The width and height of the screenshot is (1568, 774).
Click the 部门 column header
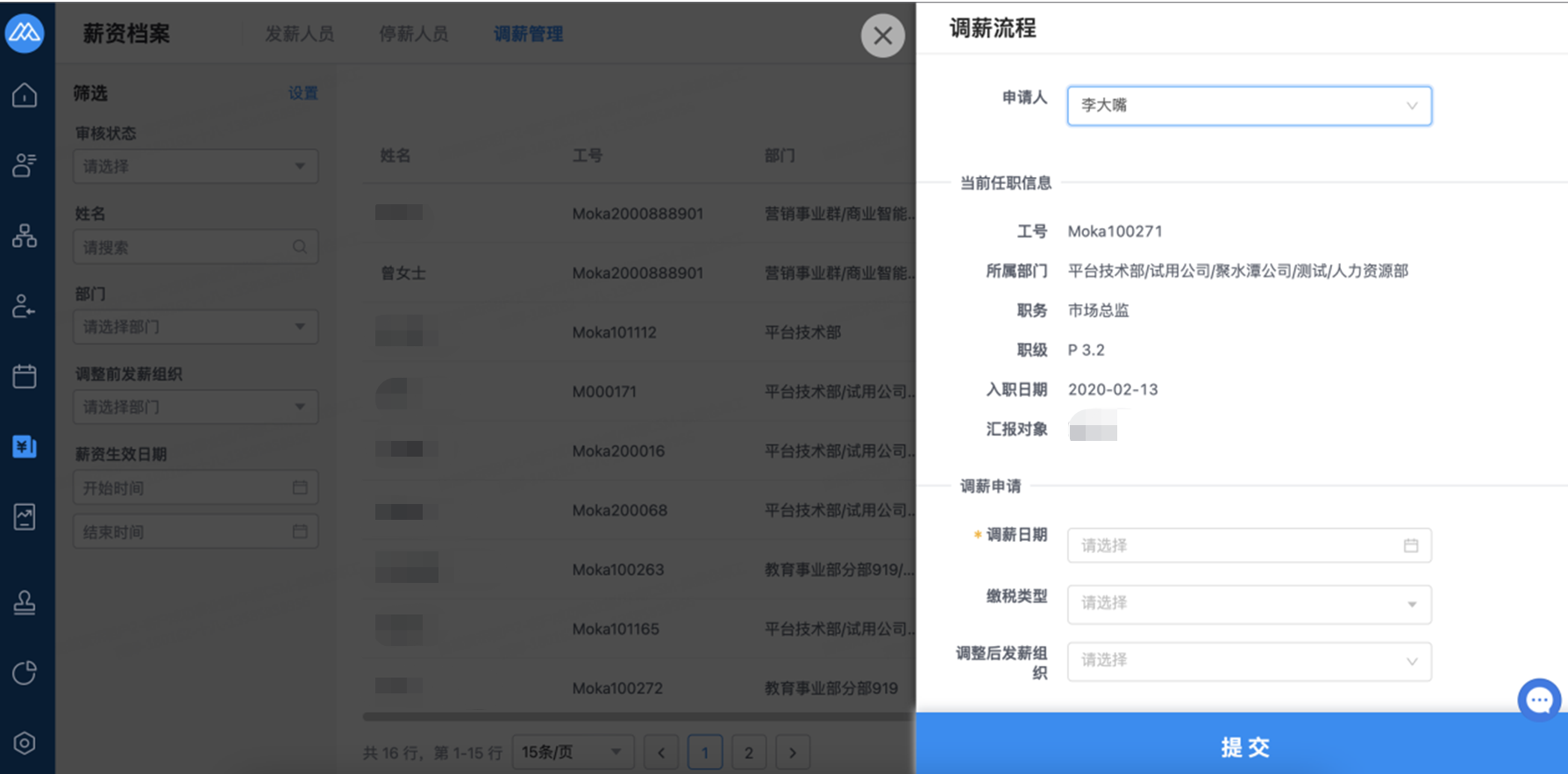point(780,155)
